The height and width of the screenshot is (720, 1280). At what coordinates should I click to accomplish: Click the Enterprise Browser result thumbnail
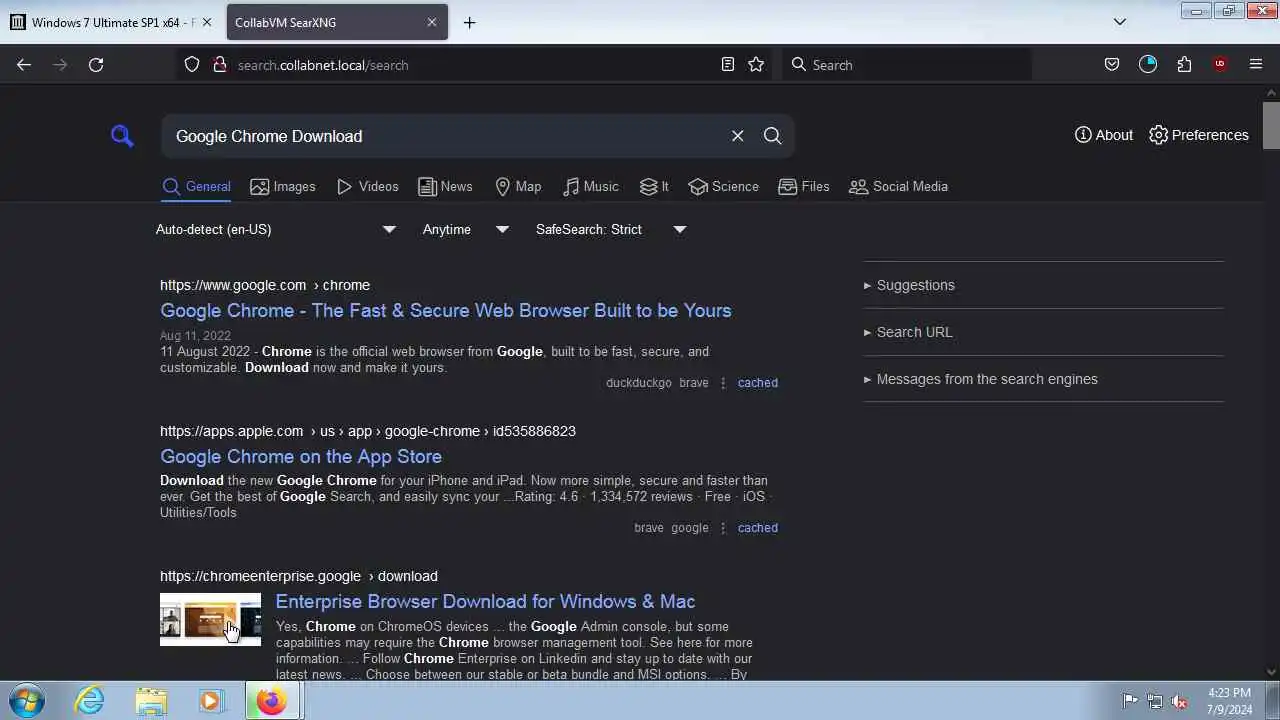pos(210,619)
